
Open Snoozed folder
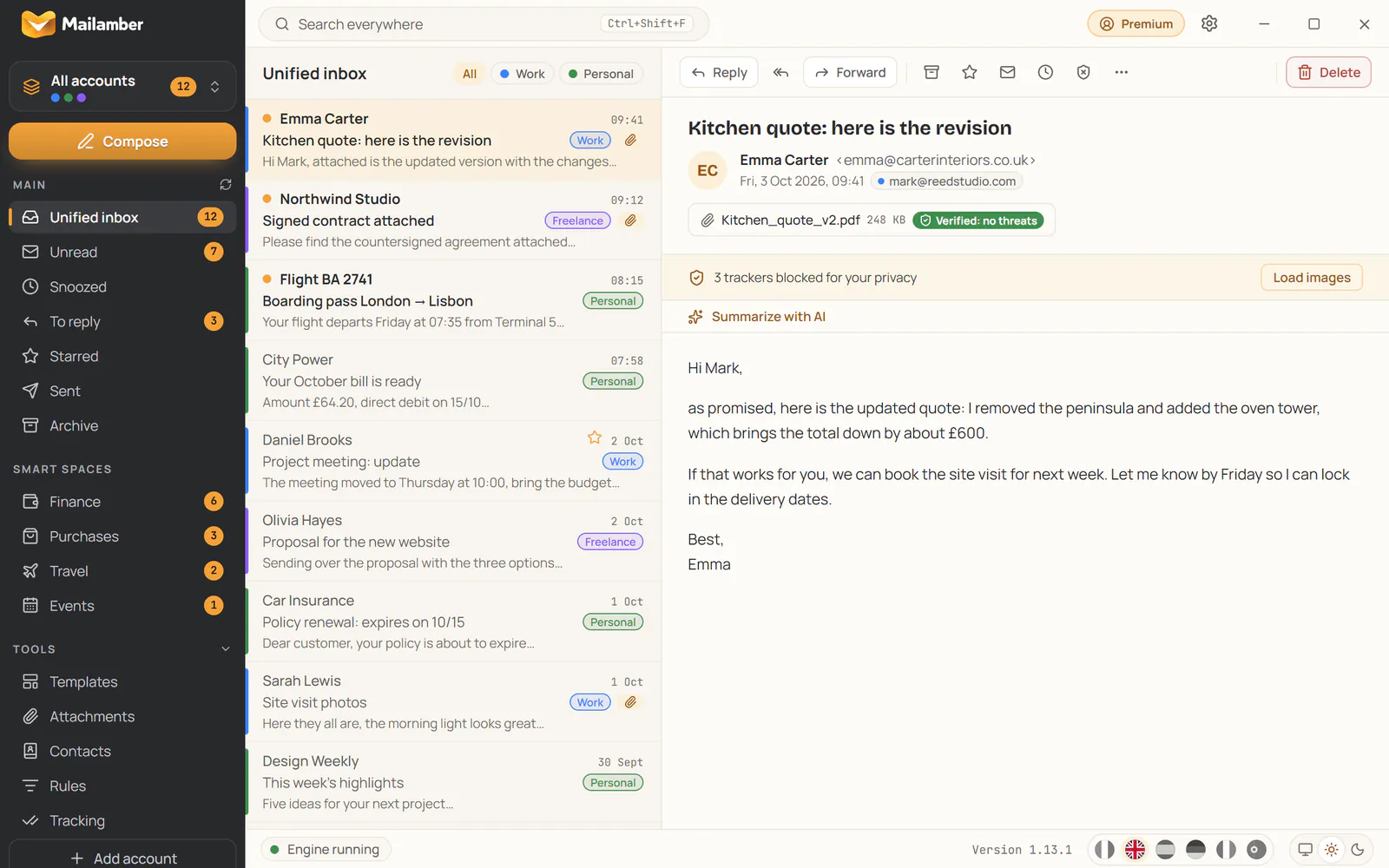(122, 286)
